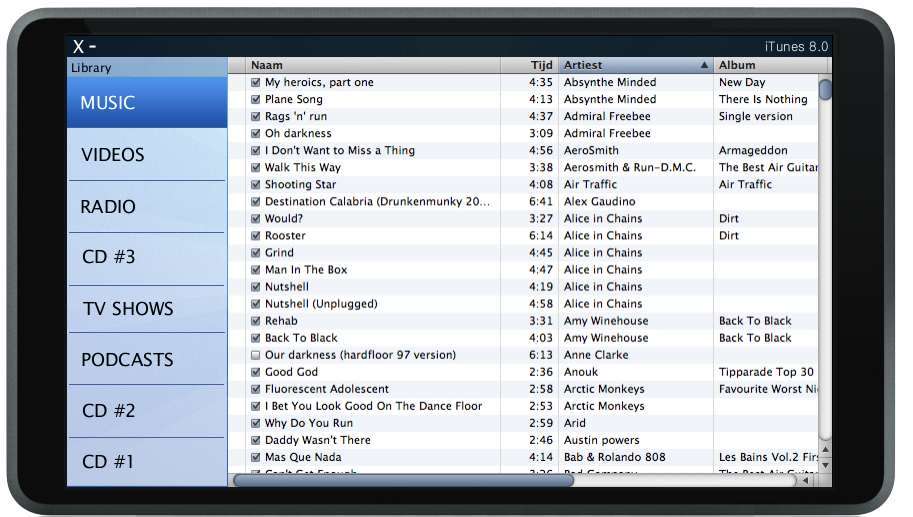
Task: Click the sort arrow in Artiest column header
Action: coord(704,65)
